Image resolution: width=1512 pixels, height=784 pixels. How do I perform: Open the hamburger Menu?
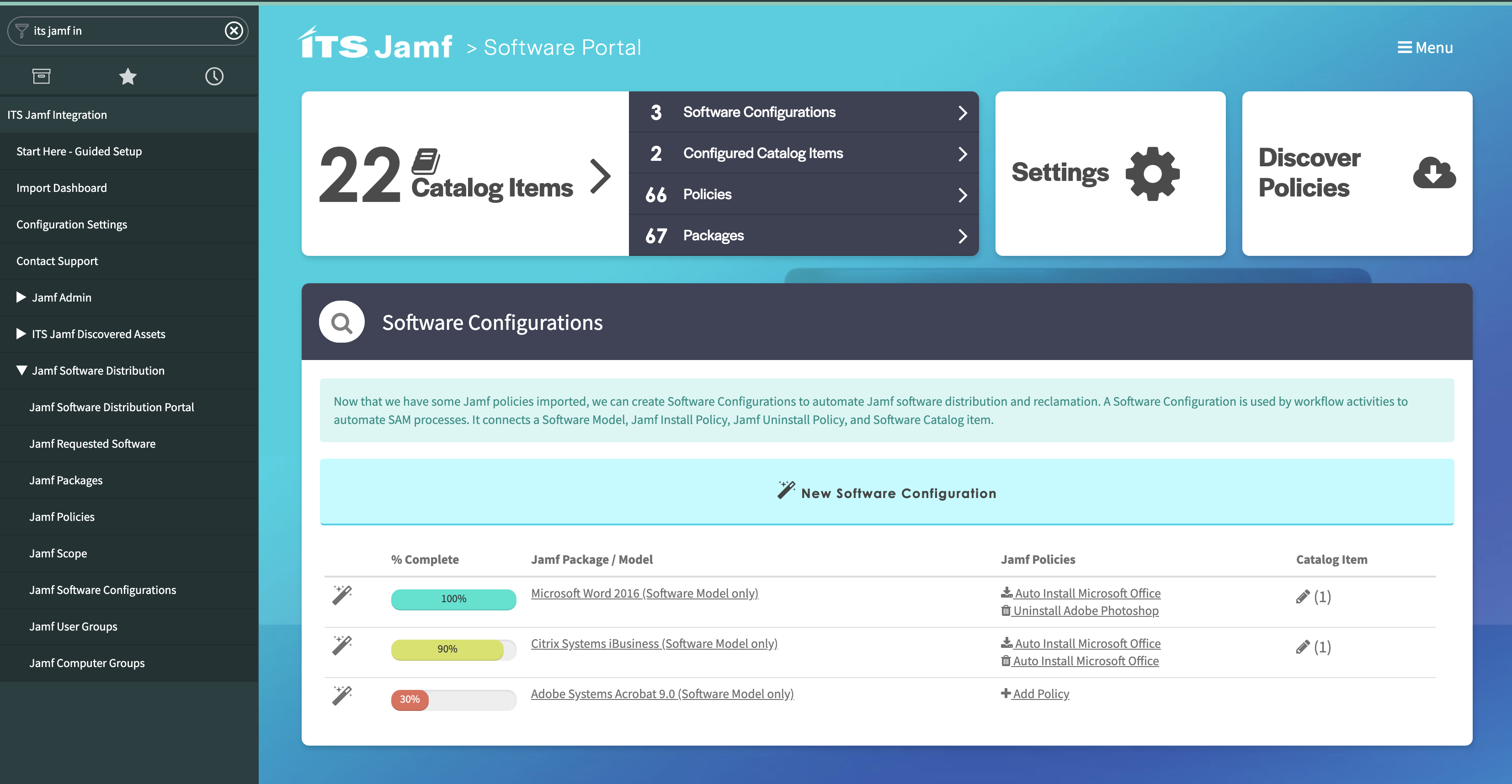[1425, 48]
